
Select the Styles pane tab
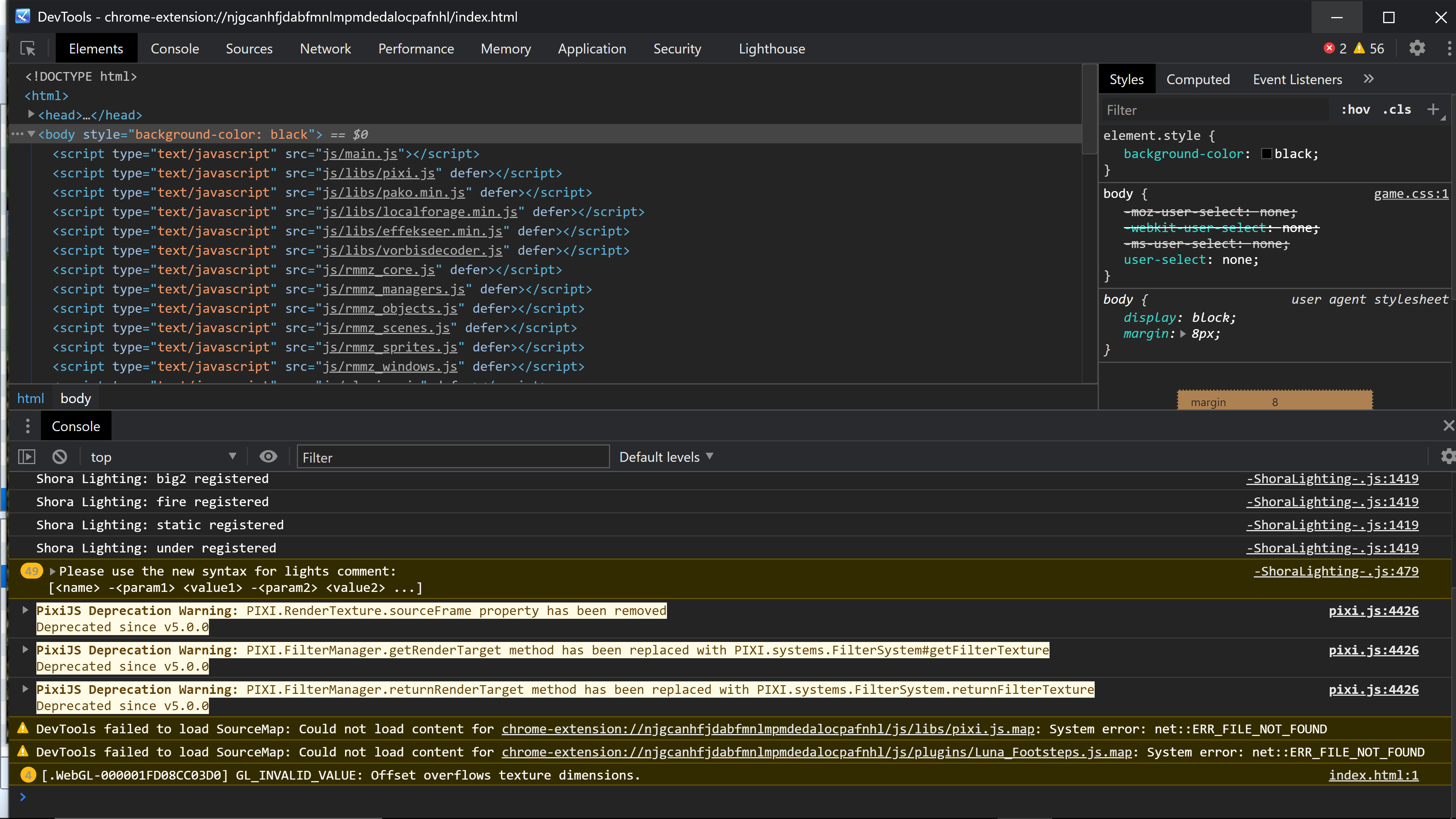(x=1127, y=80)
